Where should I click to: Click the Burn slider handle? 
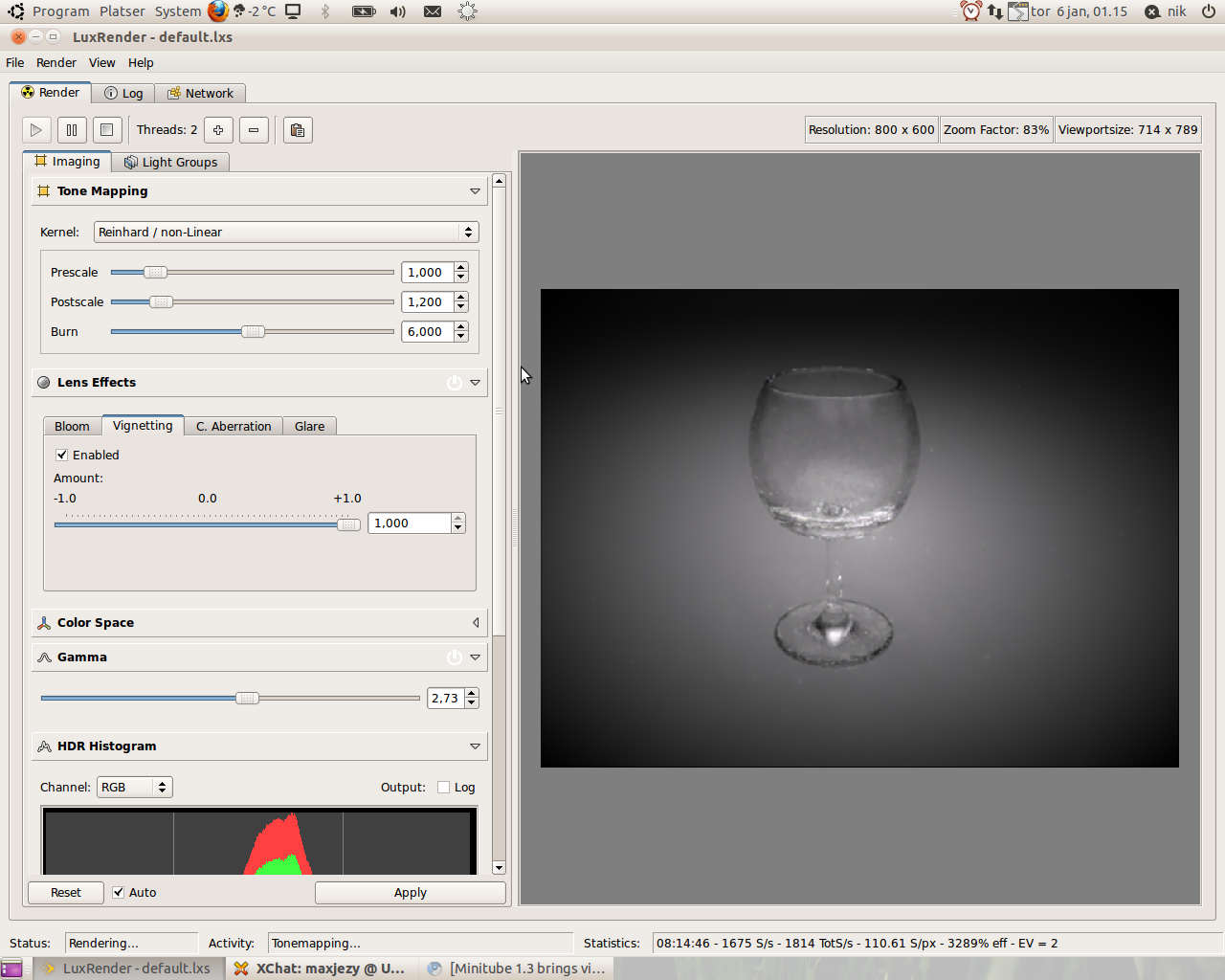coord(253,332)
